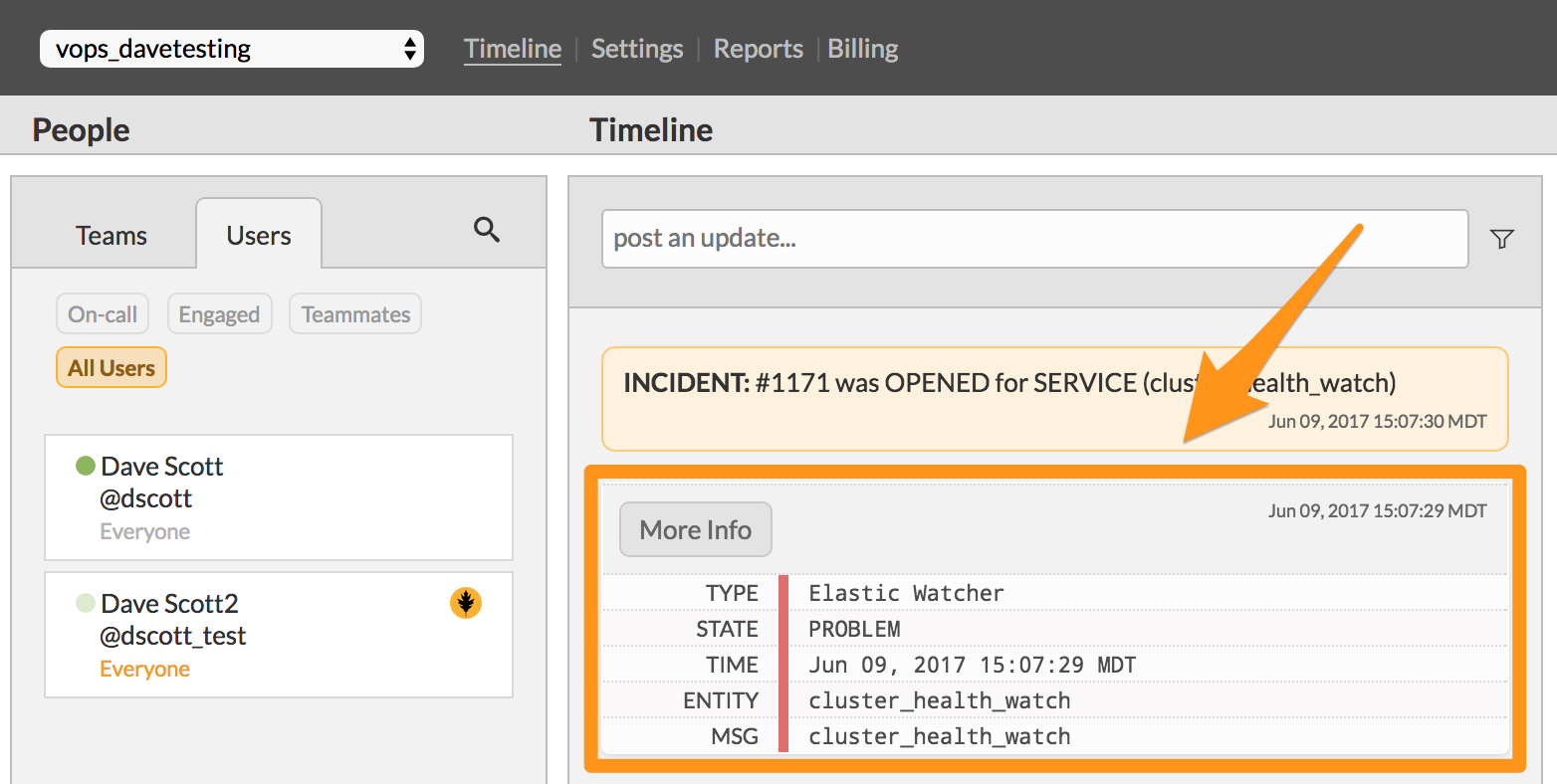The image size is (1557, 784).
Task: Click the dropdown arrows beside vops_davetesting
Action: [x=409, y=48]
